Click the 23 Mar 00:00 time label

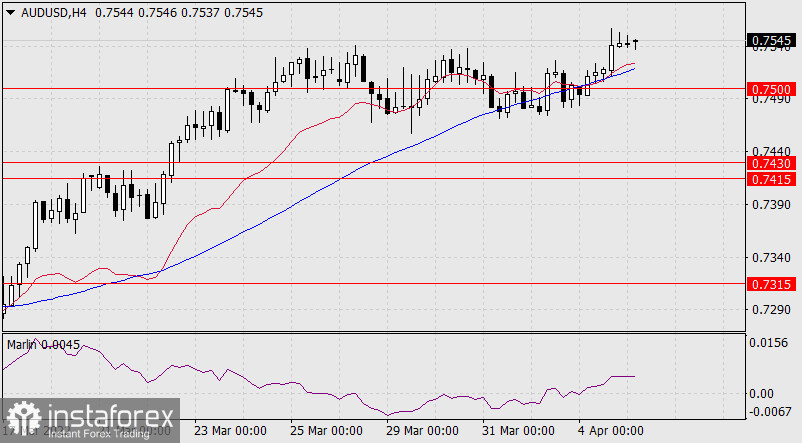pos(229,432)
